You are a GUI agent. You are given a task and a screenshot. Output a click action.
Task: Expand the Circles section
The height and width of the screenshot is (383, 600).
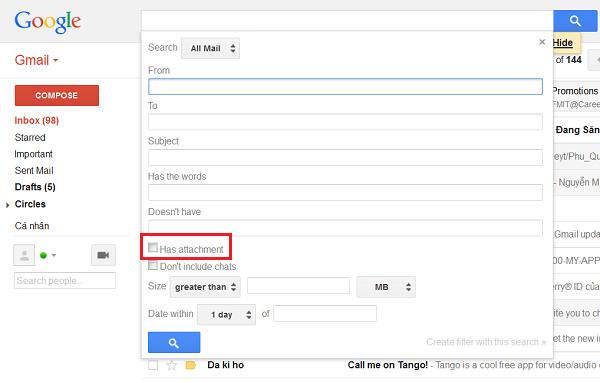(8, 205)
